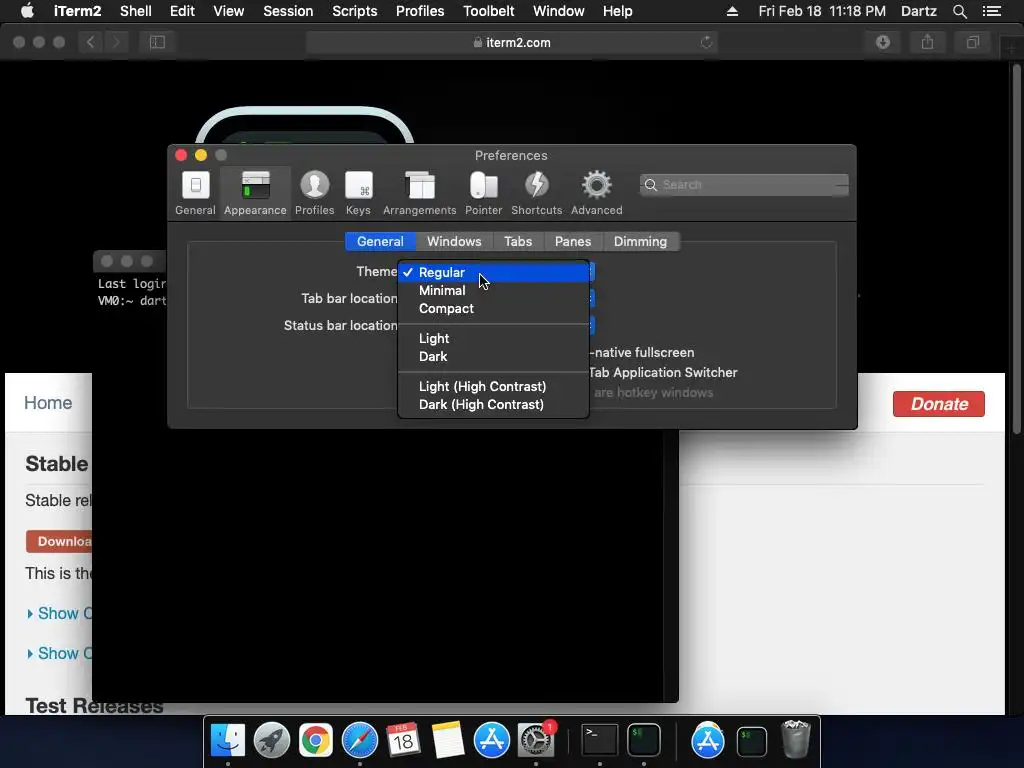1024x768 pixels.
Task: Select Compact theme option
Action: [x=494, y=309]
